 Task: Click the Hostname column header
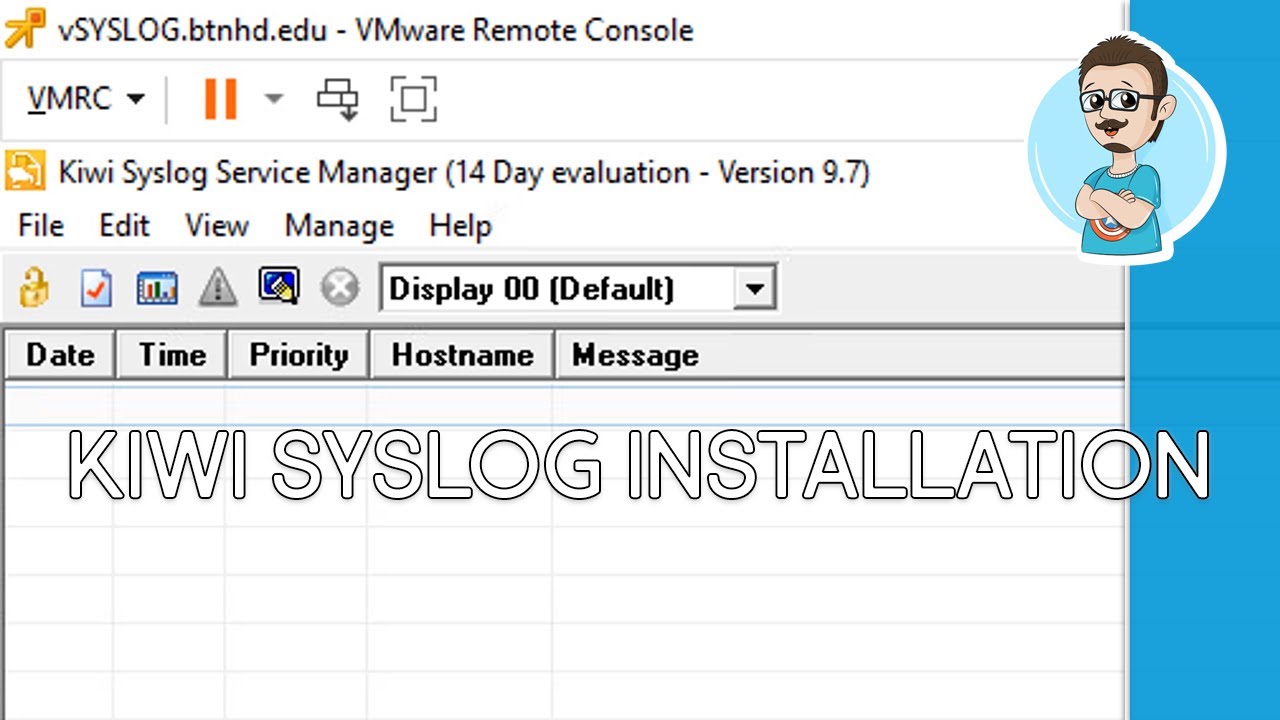click(462, 355)
